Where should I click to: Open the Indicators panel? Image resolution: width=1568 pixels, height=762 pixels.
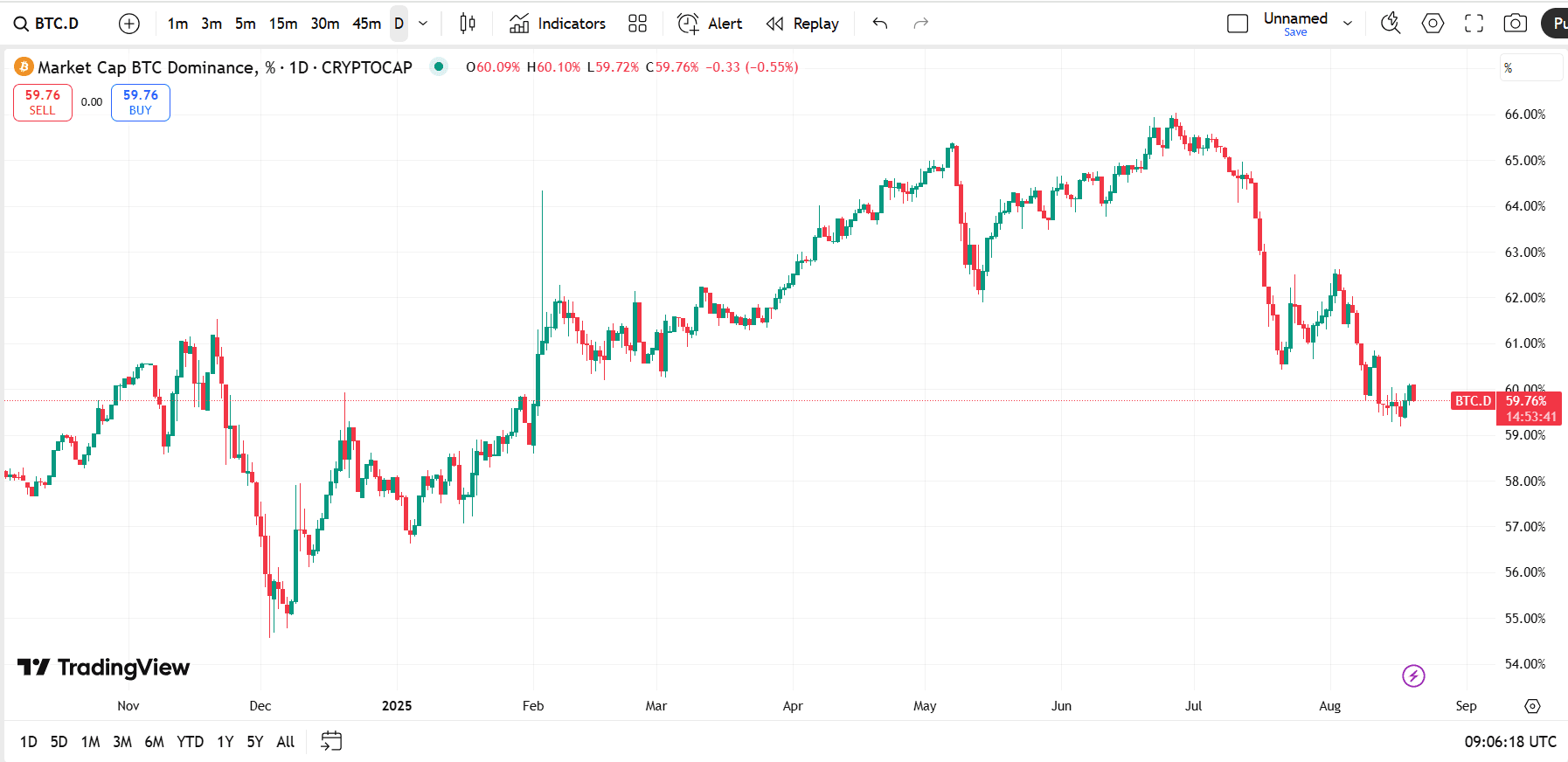[558, 24]
